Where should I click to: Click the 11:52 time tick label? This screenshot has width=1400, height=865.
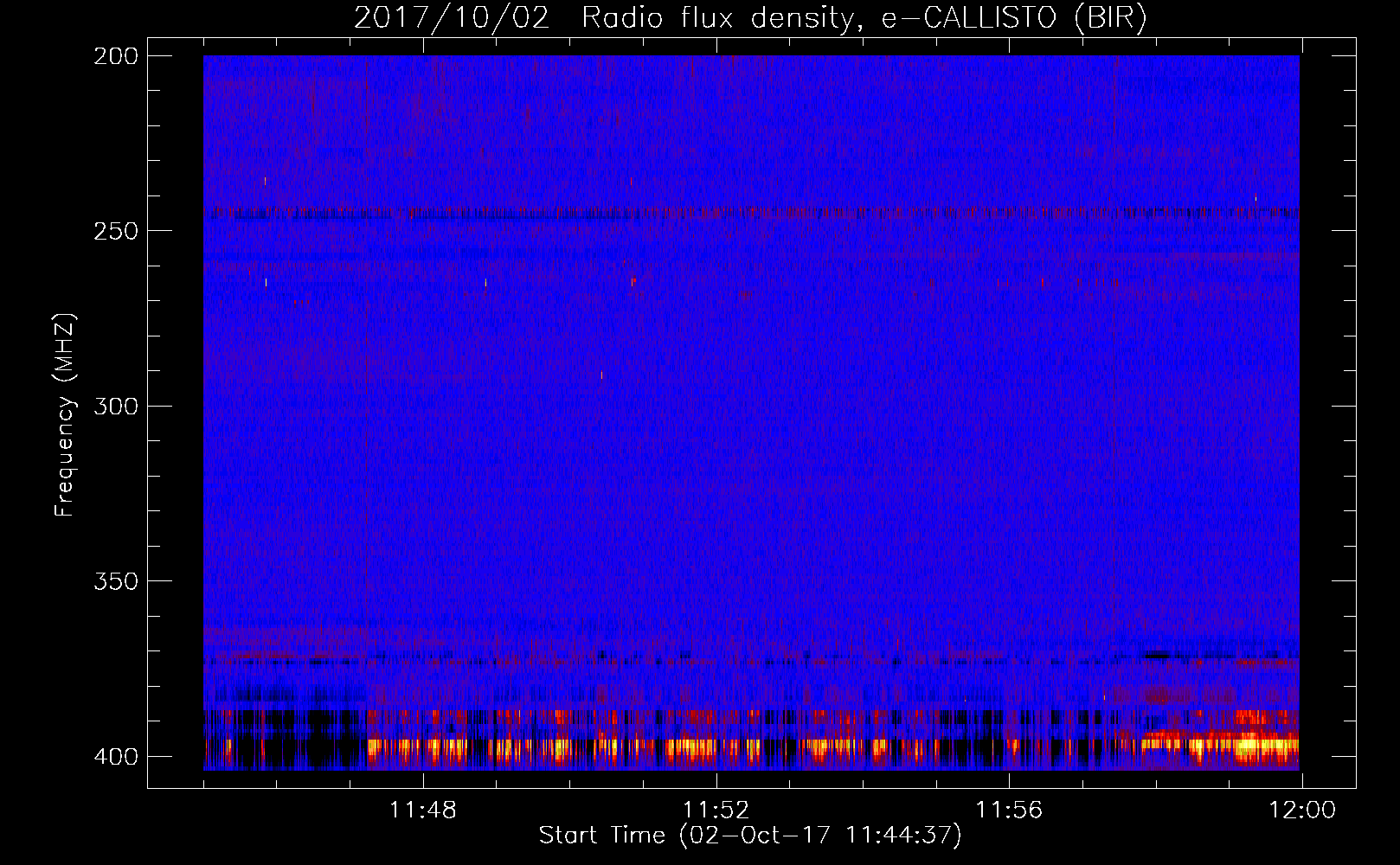(716, 811)
